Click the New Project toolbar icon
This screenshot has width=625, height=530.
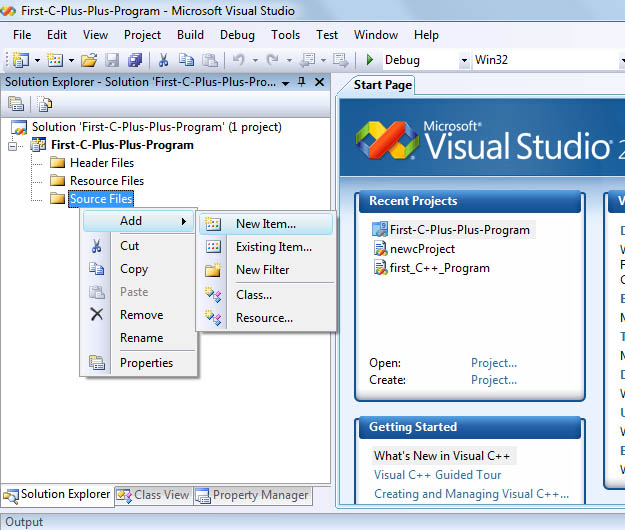click(x=21, y=60)
